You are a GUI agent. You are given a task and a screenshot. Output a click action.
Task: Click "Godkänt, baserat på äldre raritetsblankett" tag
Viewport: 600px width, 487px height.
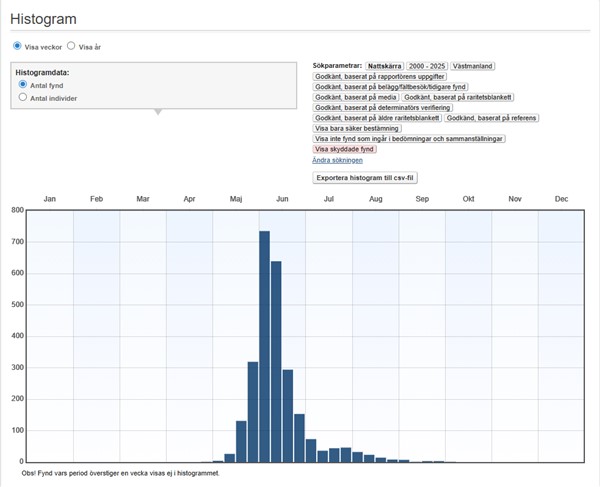click(377, 118)
